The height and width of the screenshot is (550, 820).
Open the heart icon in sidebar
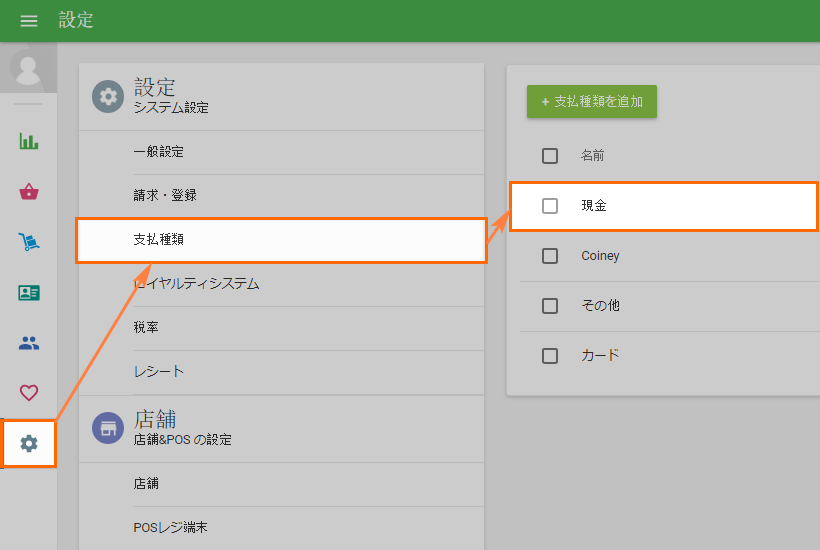(x=29, y=393)
